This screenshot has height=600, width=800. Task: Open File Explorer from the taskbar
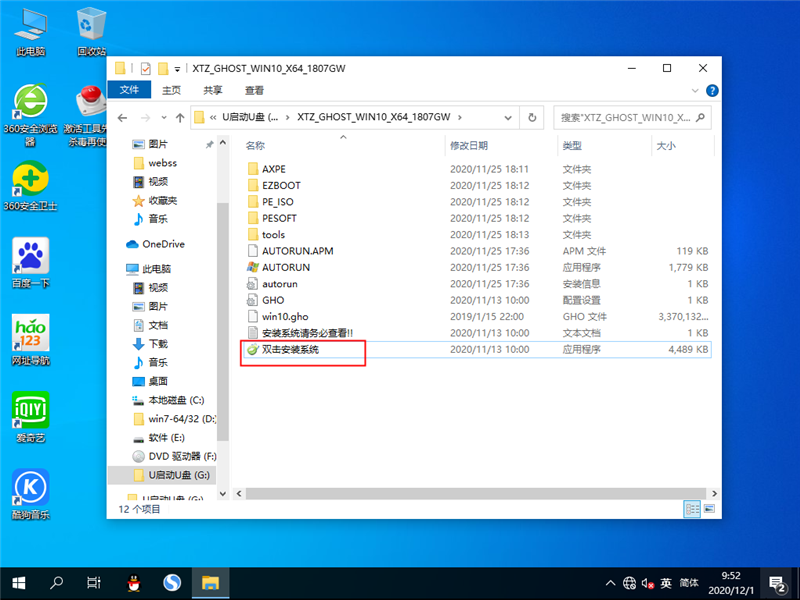[x=209, y=583]
